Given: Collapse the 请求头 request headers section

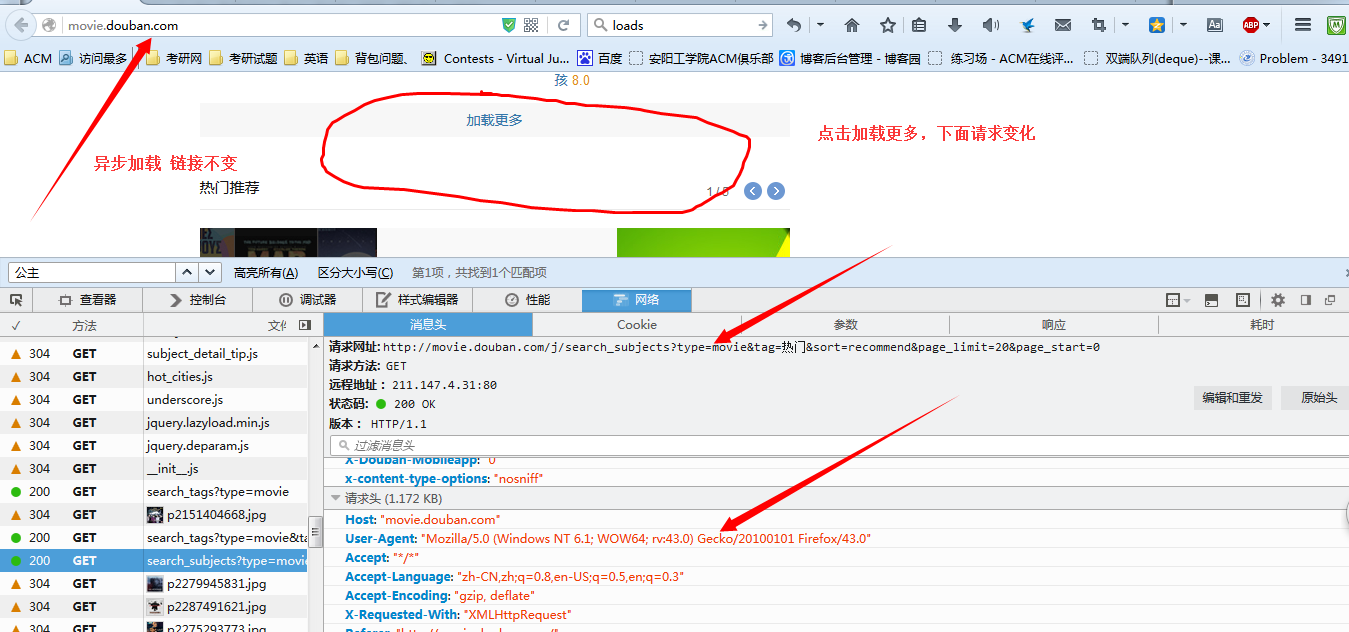Looking at the screenshot, I should coord(336,498).
